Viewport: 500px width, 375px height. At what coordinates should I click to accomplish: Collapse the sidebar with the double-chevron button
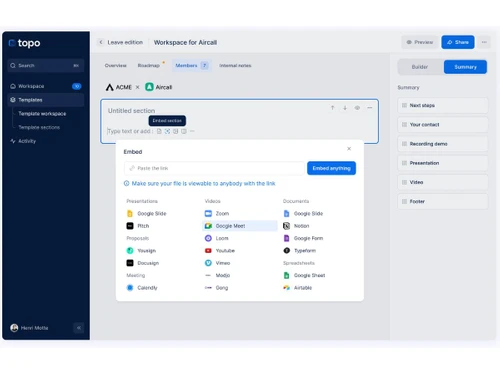tap(79, 328)
